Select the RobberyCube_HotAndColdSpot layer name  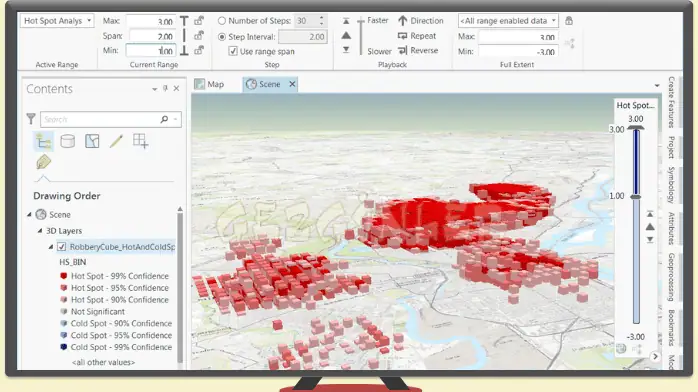(x=122, y=247)
